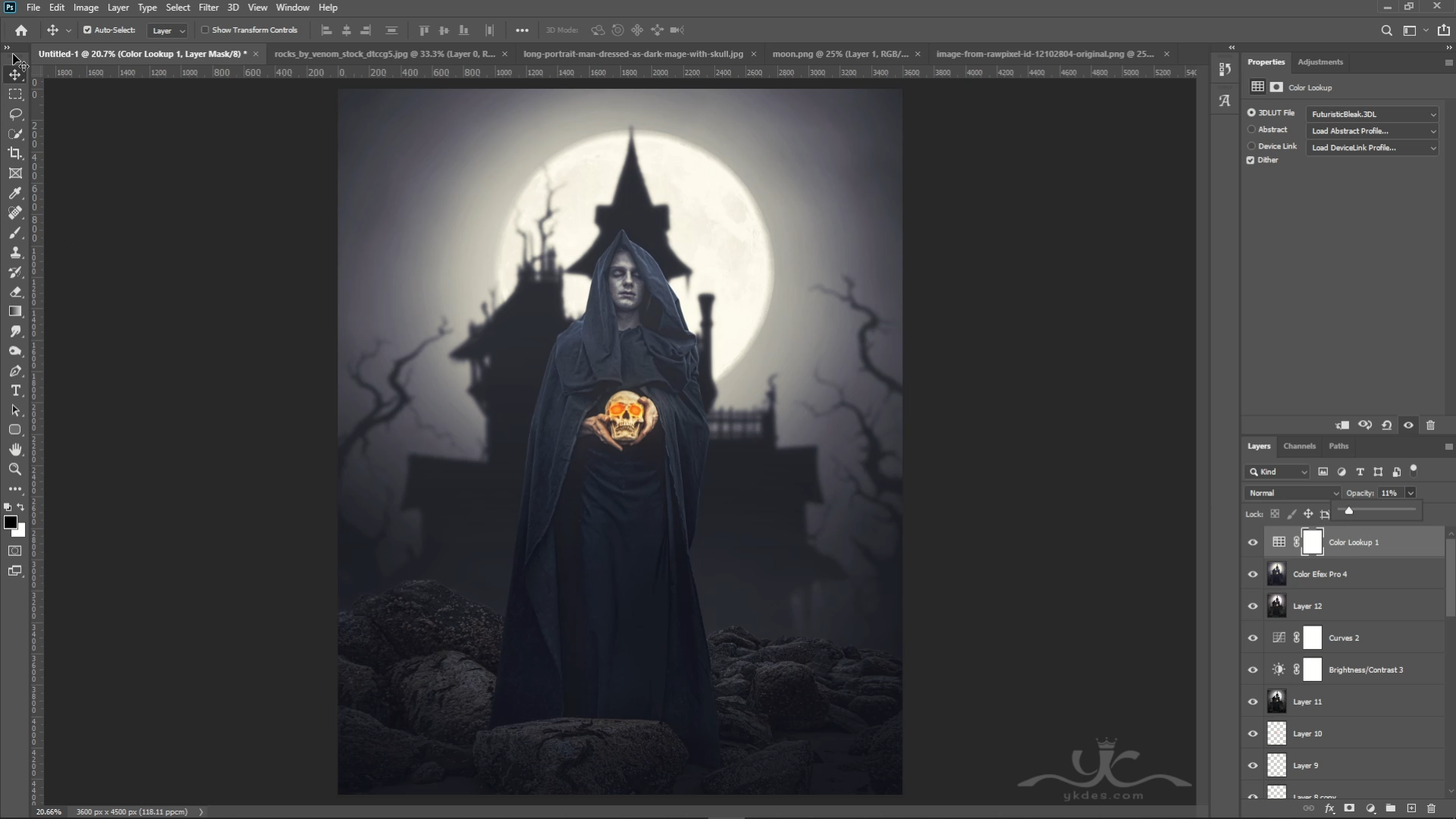
Task: Delete layer using trash icon in Layers panel
Action: click(1431, 808)
